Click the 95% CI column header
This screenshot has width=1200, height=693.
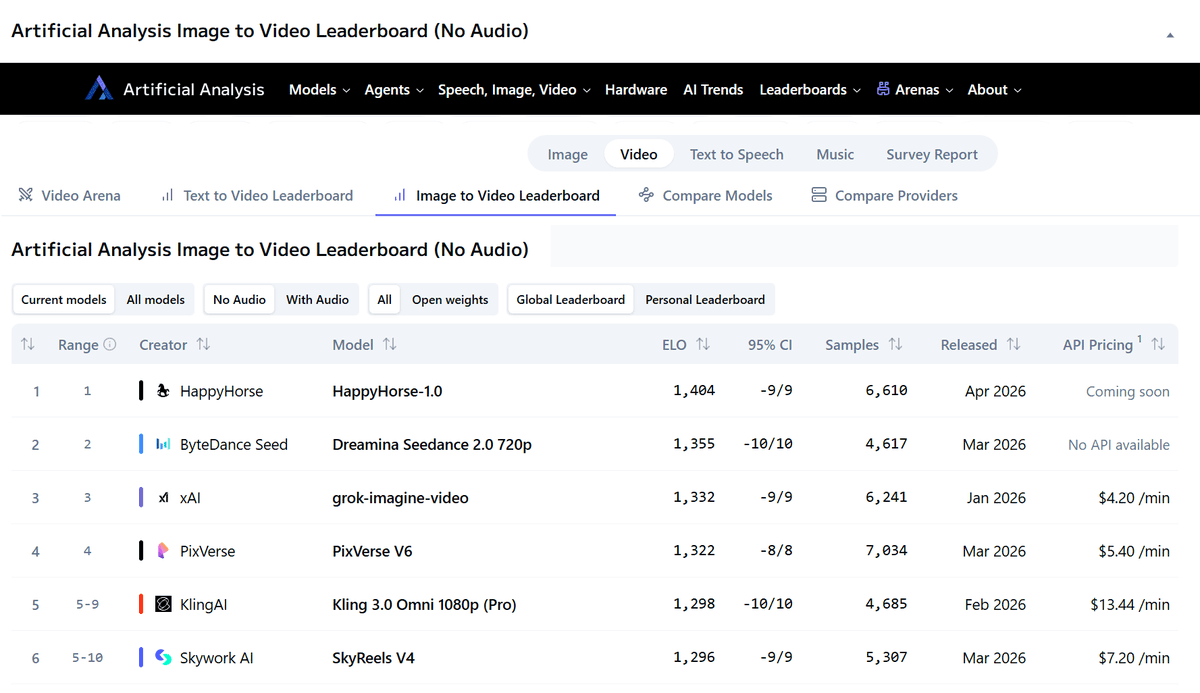click(770, 344)
